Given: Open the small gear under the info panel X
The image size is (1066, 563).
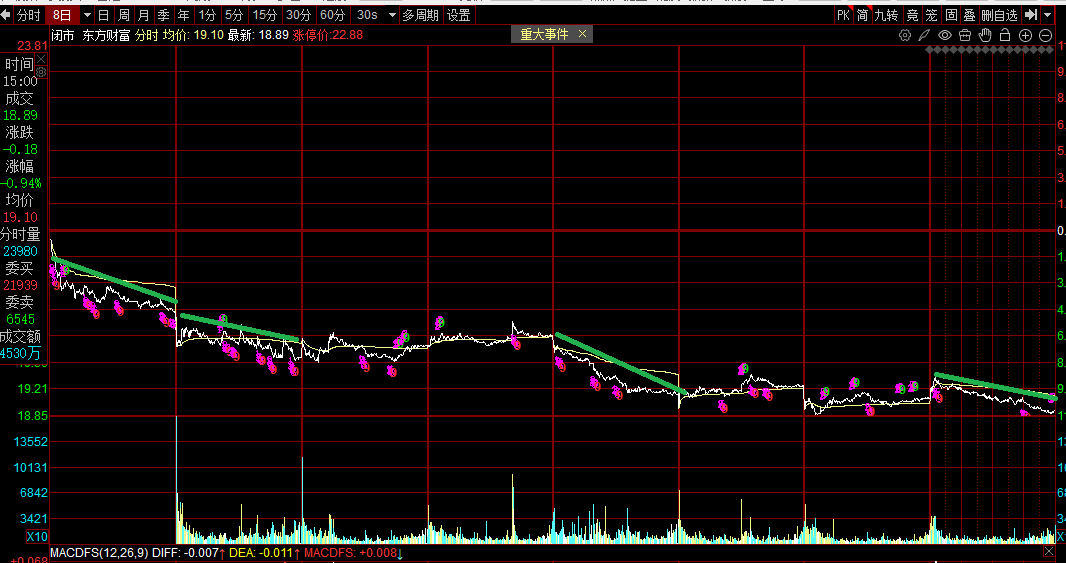Looking at the screenshot, I should (41, 71).
